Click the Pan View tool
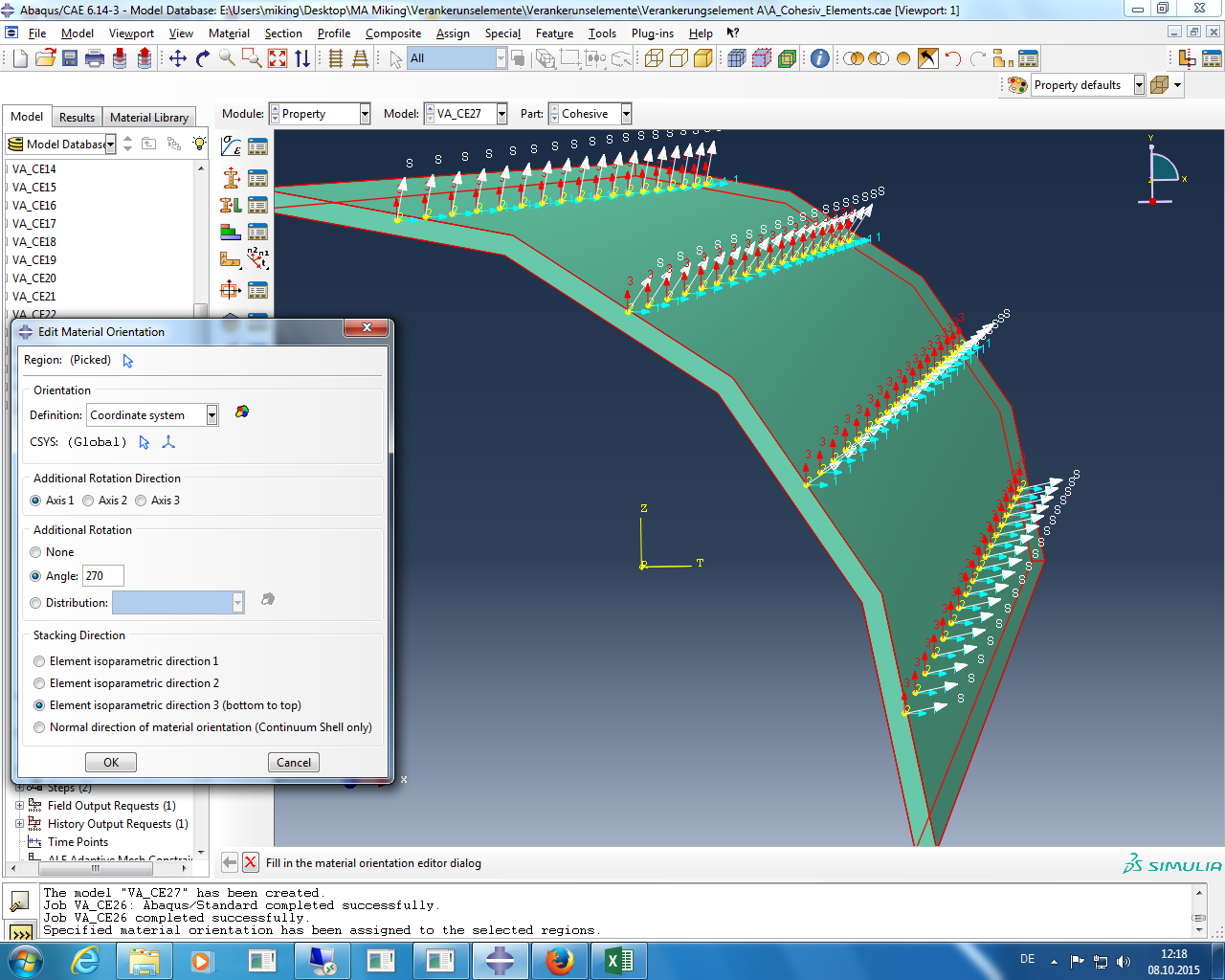 [x=178, y=58]
